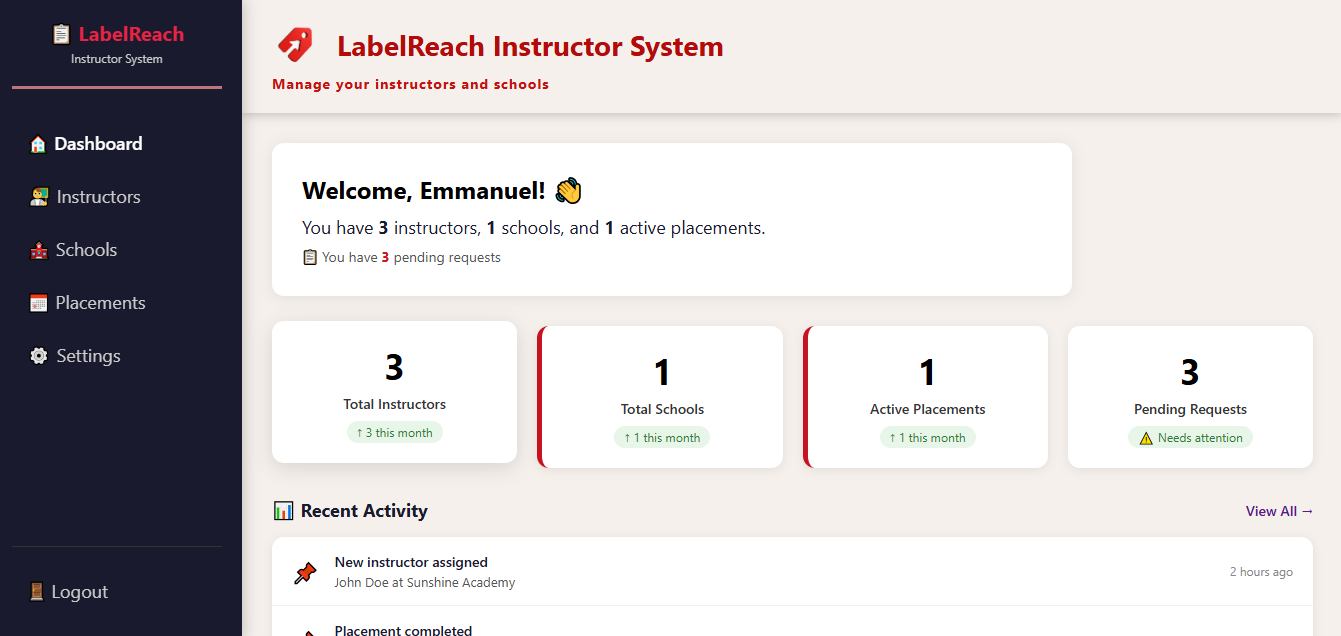Select the New instructor assigned activity row
1341x636 pixels.
coord(792,572)
